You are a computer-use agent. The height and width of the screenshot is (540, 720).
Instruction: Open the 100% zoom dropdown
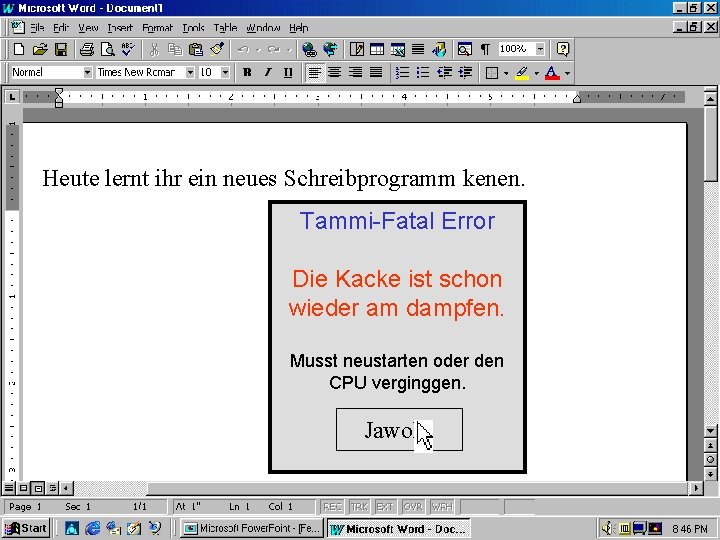point(540,49)
